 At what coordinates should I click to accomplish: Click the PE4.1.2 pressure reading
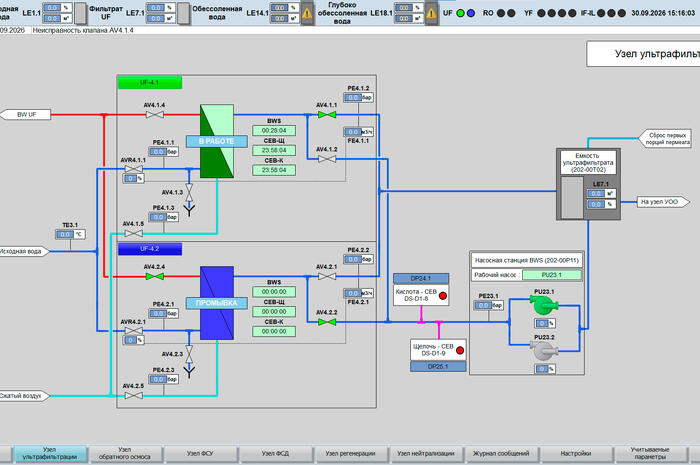[x=358, y=97]
